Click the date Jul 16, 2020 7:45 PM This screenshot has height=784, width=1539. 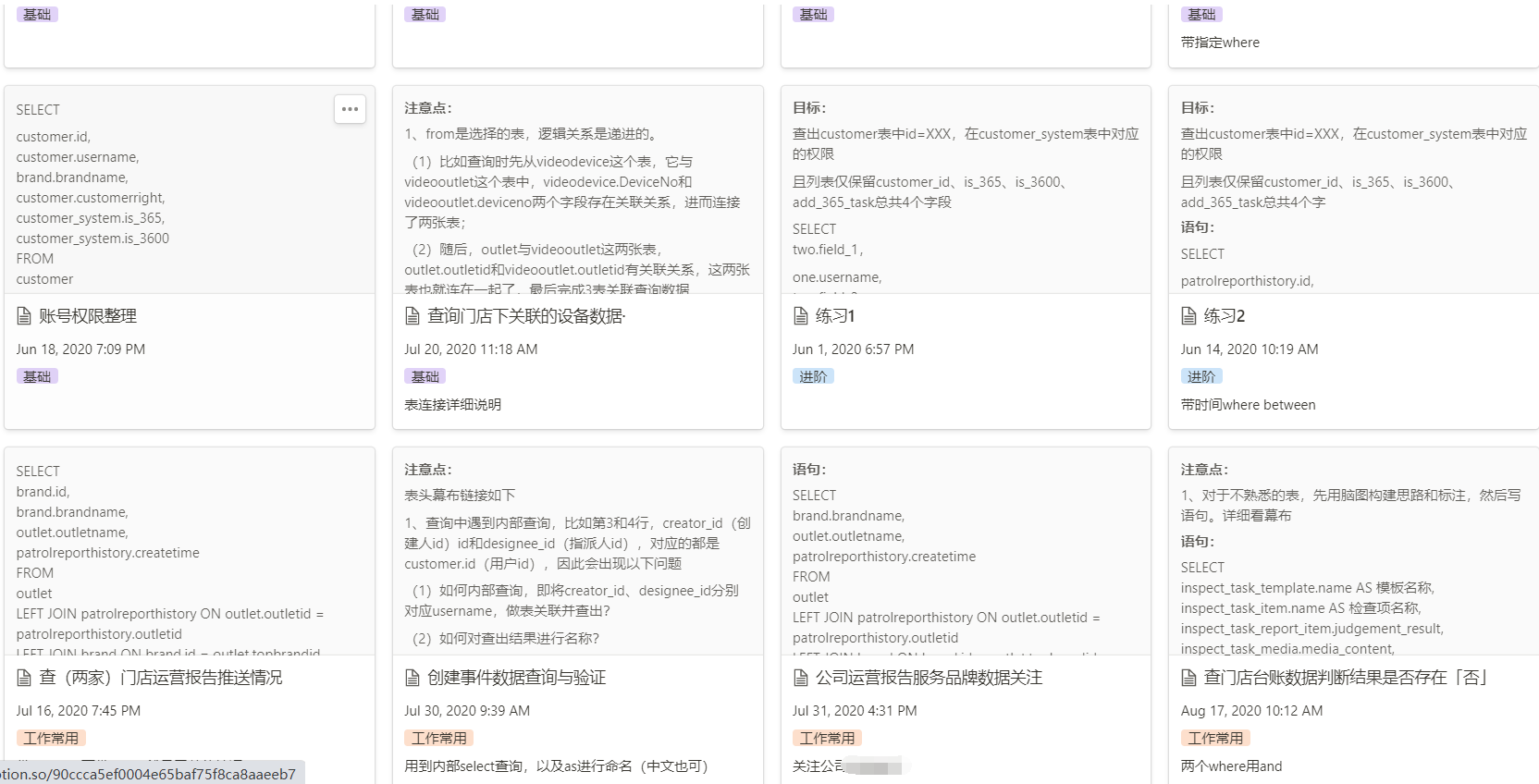[79, 711]
